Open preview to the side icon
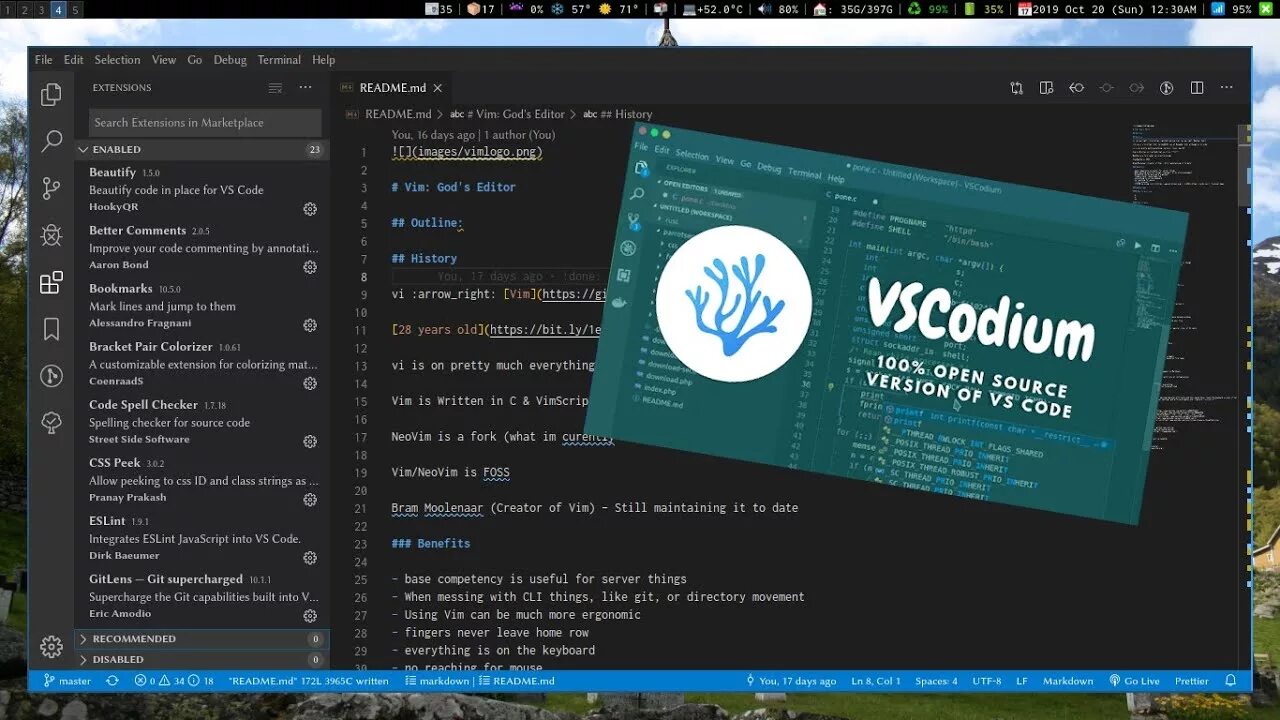 coord(1046,88)
